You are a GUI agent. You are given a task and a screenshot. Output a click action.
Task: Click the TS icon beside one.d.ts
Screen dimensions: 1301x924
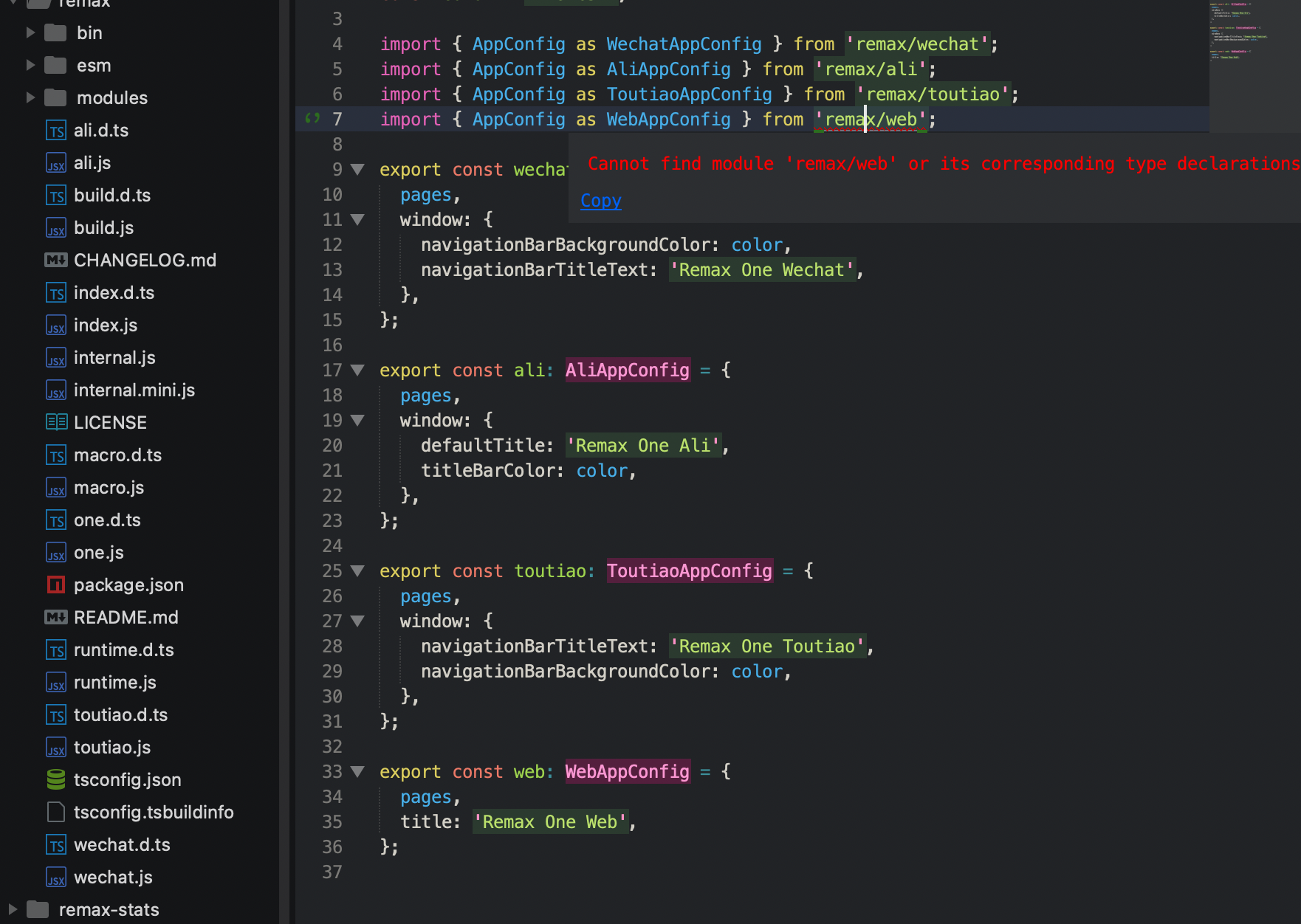[x=56, y=520]
